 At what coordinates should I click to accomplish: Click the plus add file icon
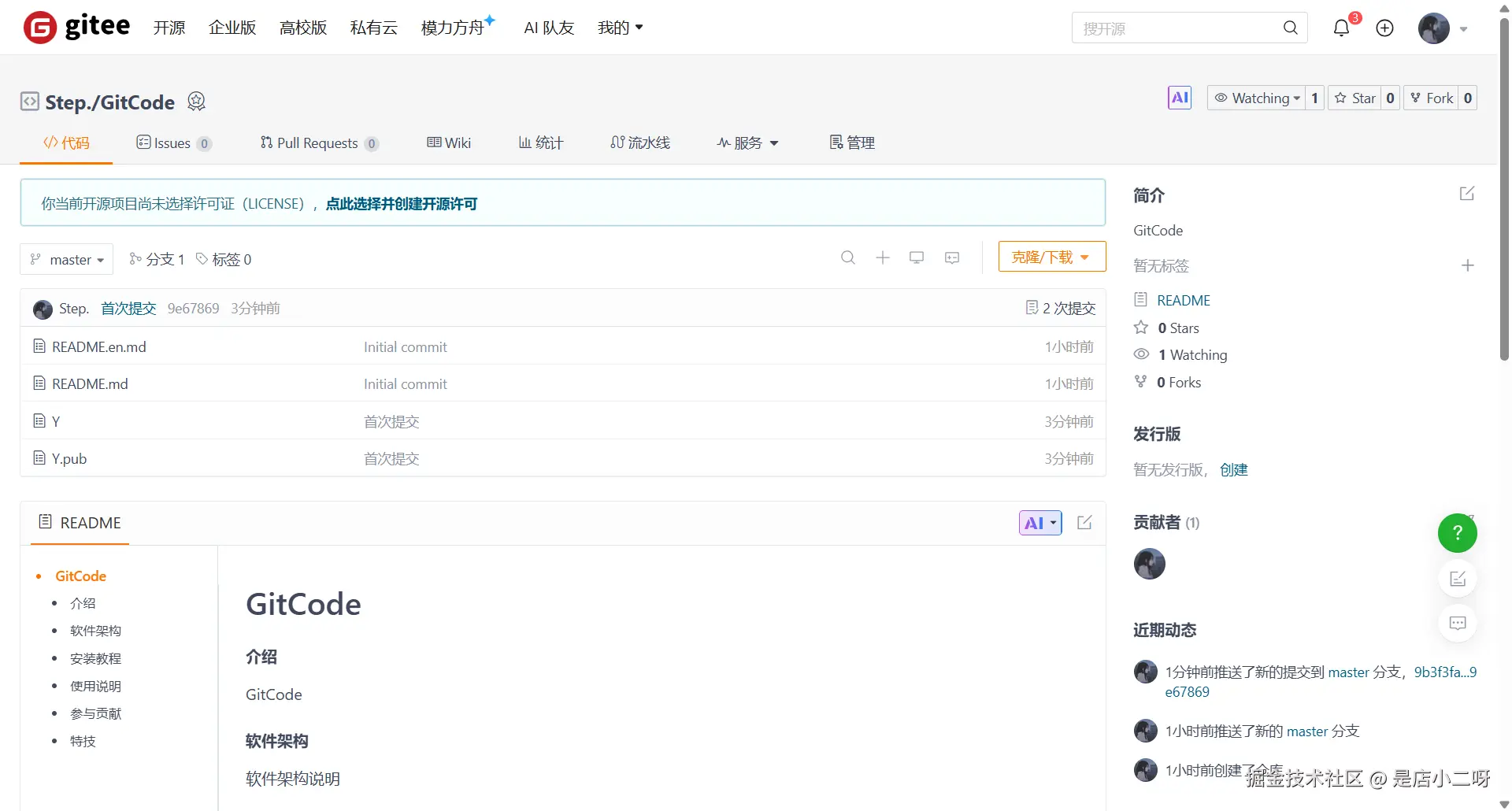[x=883, y=257]
